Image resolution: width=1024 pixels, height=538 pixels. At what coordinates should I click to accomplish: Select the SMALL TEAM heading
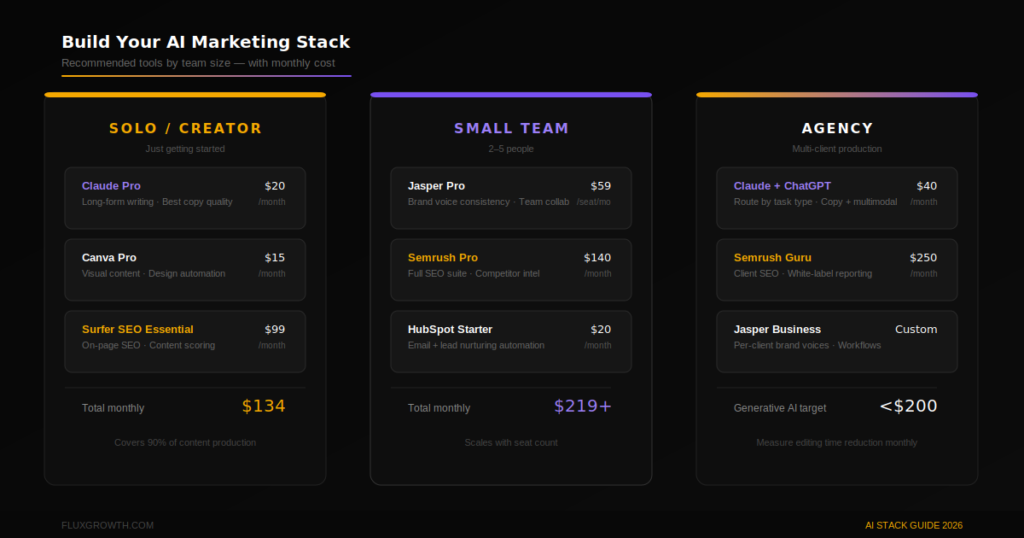click(x=511, y=129)
